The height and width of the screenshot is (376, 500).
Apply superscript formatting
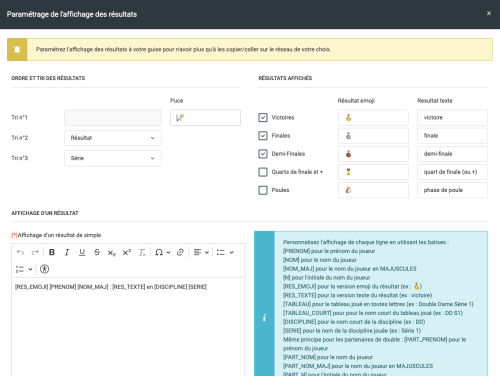click(127, 252)
